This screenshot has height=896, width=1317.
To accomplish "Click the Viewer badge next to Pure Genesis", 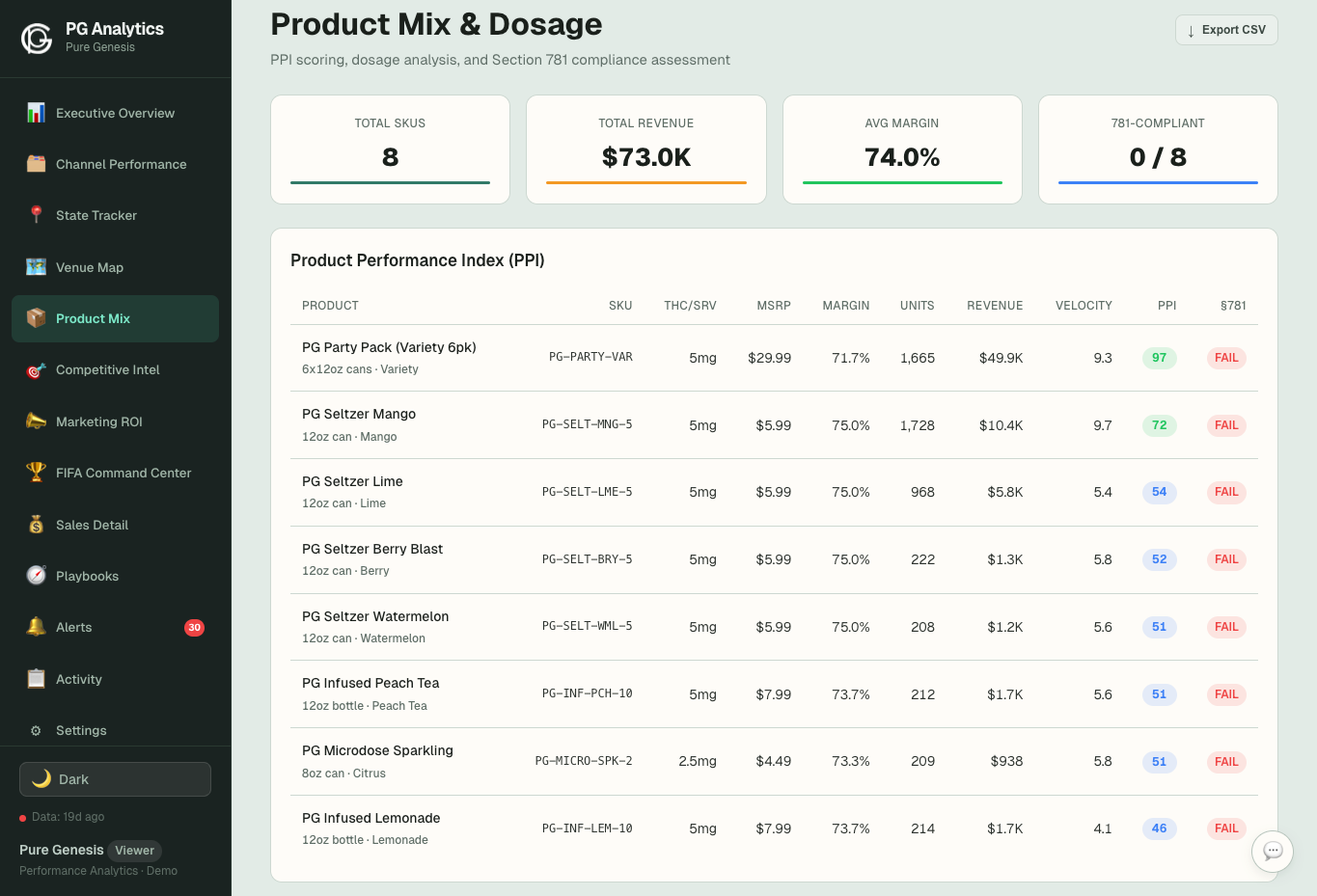I will [x=134, y=851].
